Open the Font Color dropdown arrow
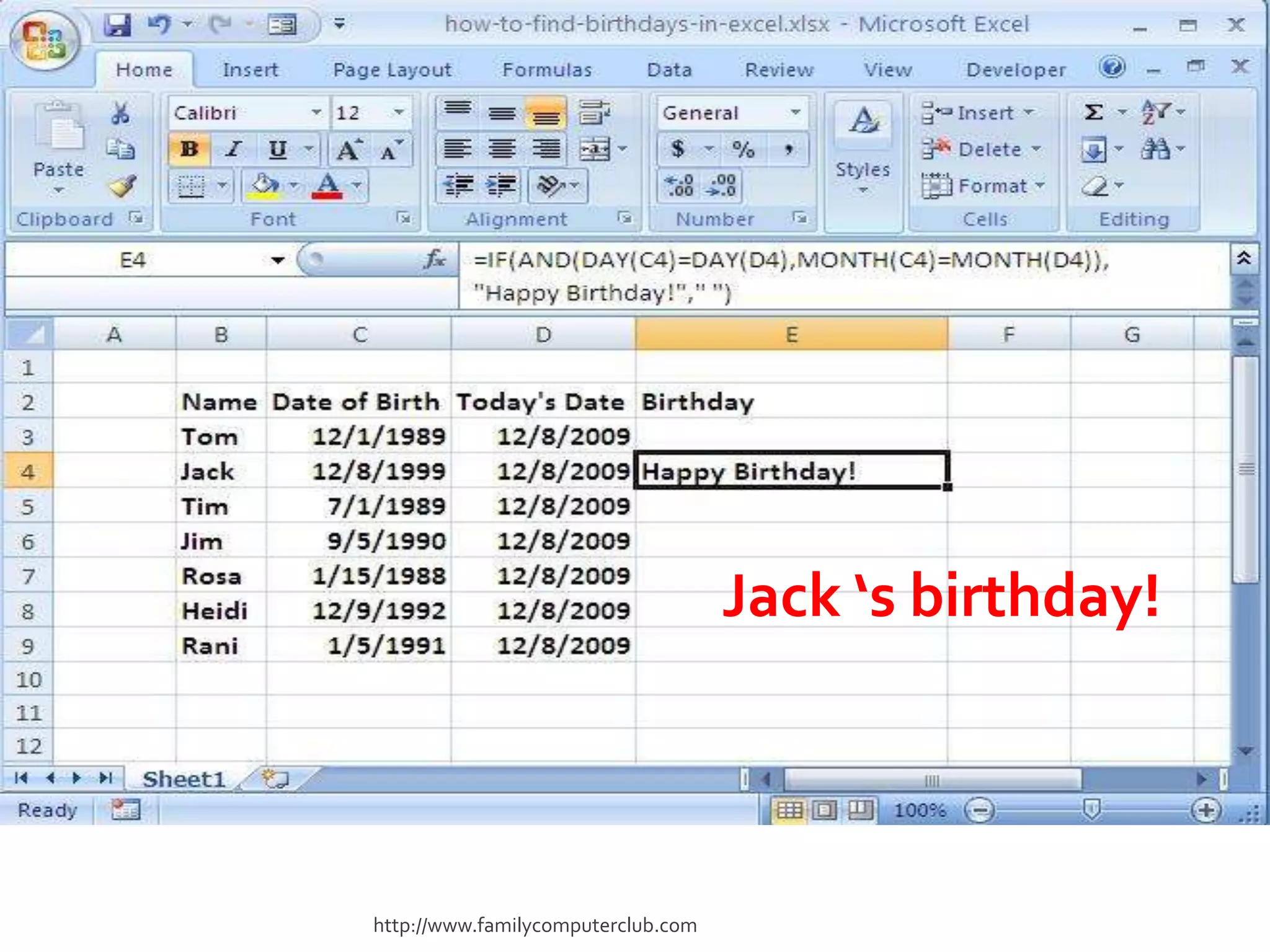 pos(357,185)
